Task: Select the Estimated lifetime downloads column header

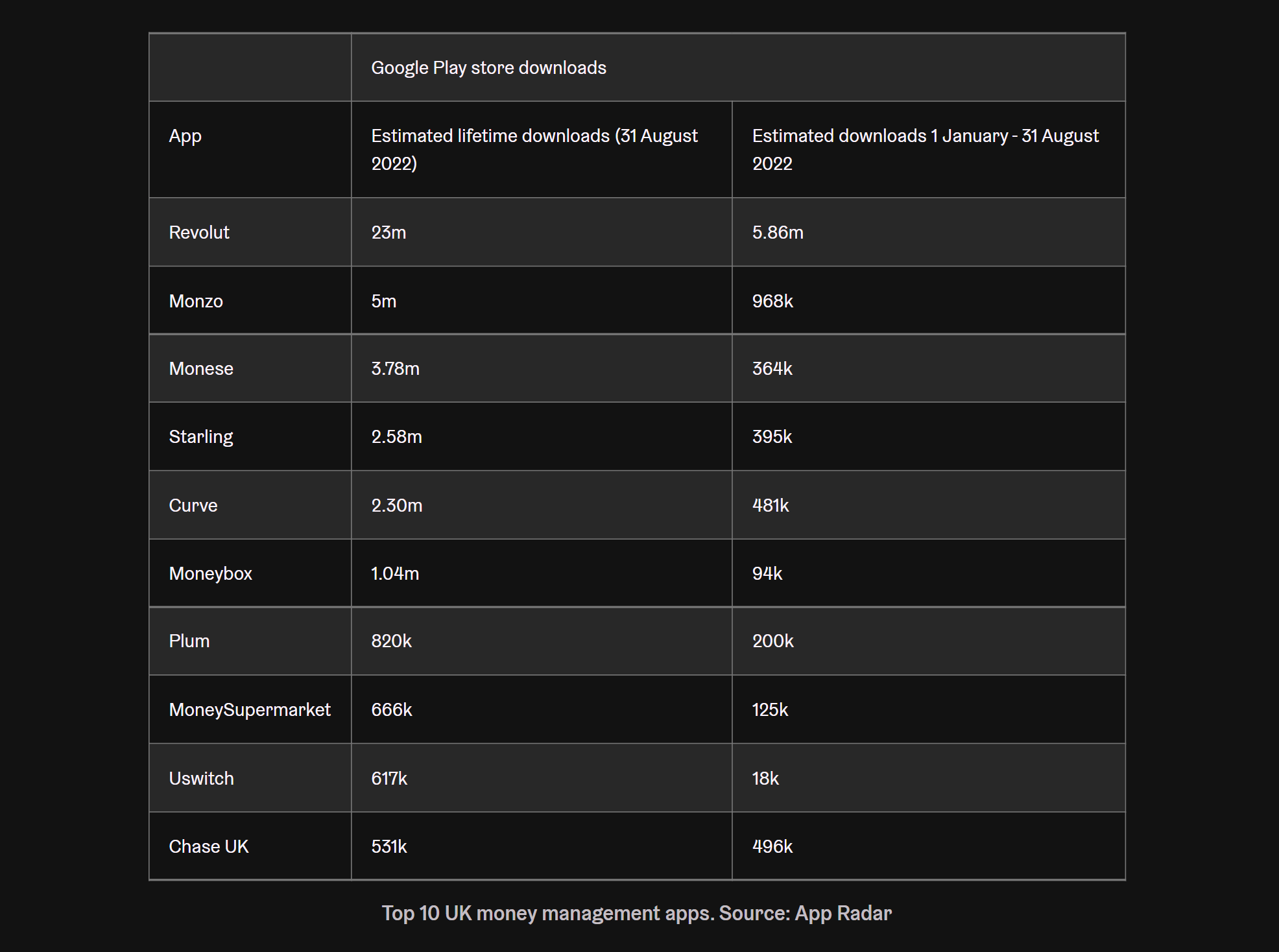Action: (534, 149)
